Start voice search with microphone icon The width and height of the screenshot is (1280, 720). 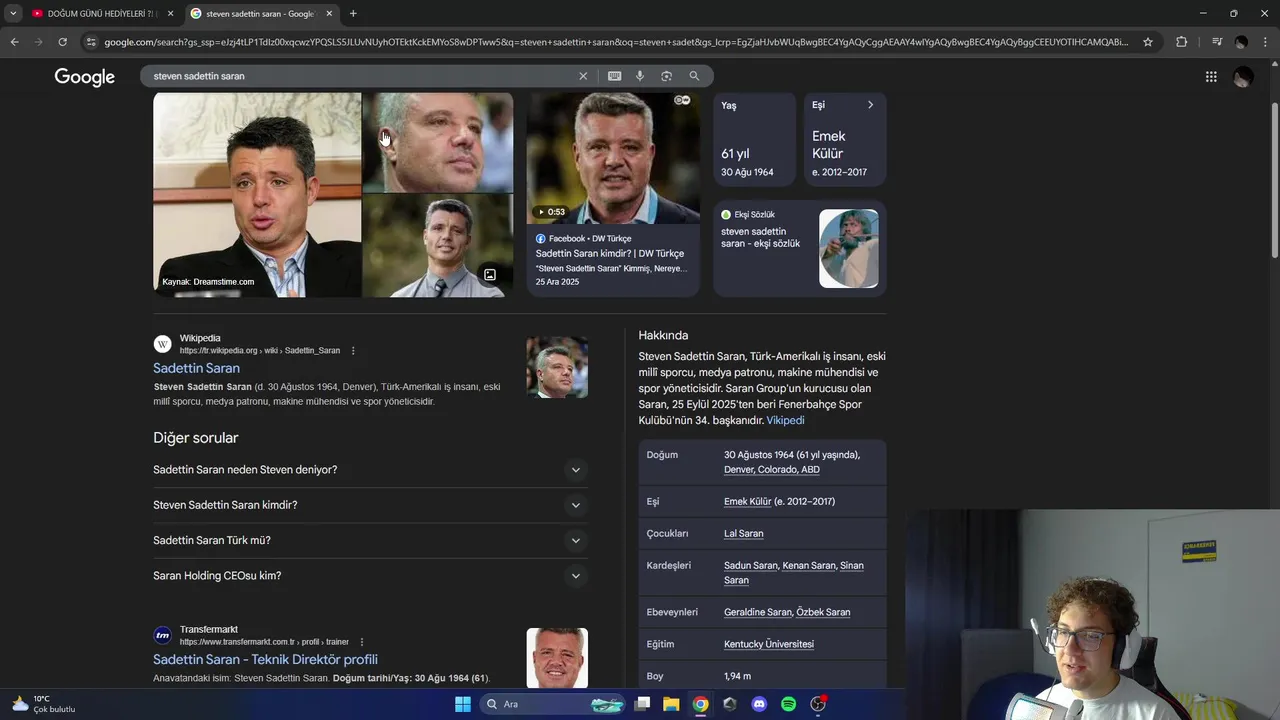(640, 76)
